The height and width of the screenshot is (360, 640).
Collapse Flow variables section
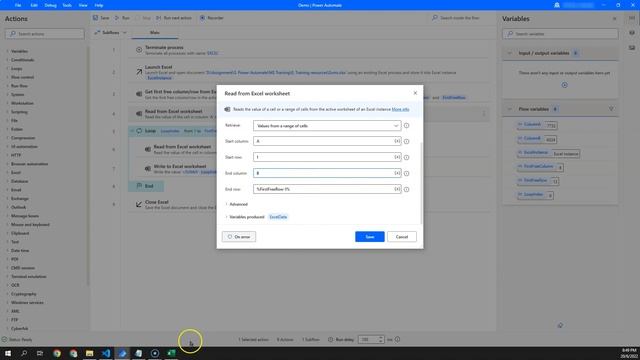click(x=510, y=109)
